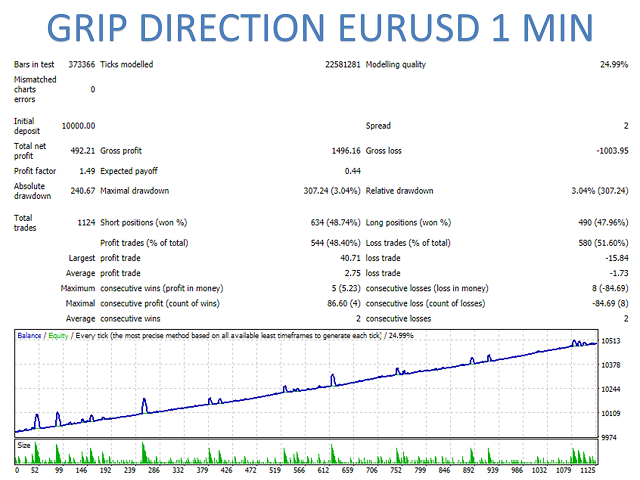Click the Size label in volume panel

(24, 445)
